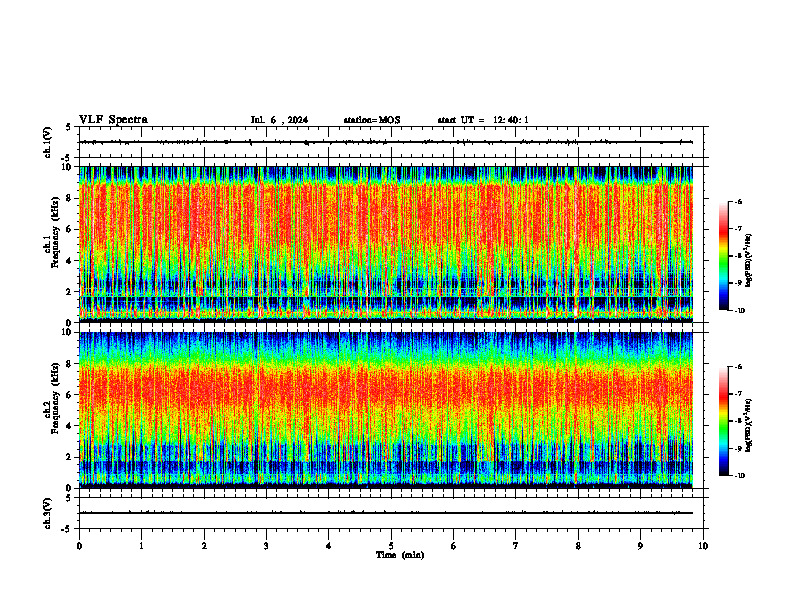The width and height of the screenshot is (792, 612).
Task: Select the "start UT = 12:40:1" text
Action: click(x=483, y=120)
